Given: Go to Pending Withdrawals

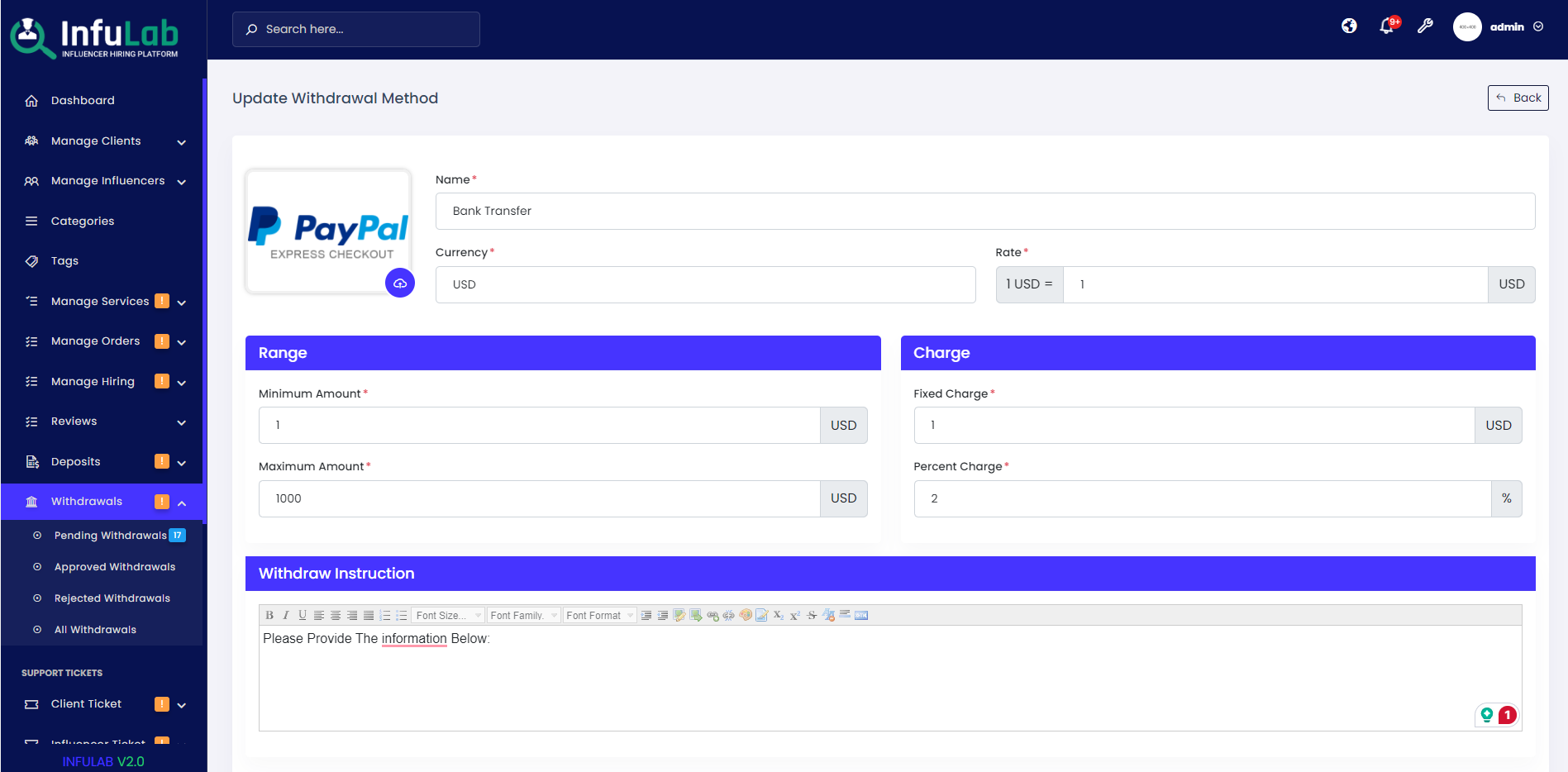Looking at the screenshot, I should [x=112, y=535].
